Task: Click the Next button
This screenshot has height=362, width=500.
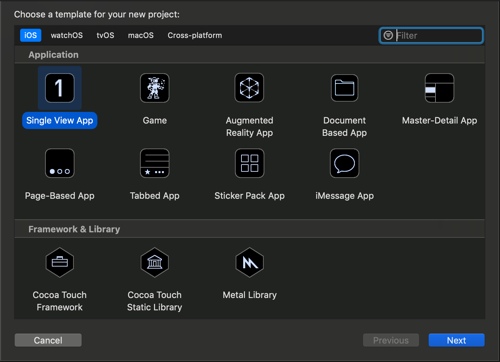Action: (456, 340)
